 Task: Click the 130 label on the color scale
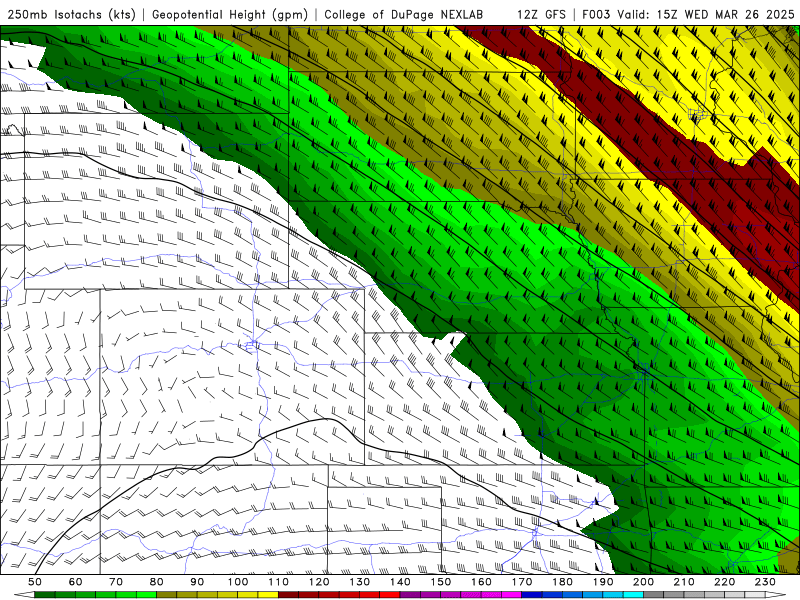360,582
